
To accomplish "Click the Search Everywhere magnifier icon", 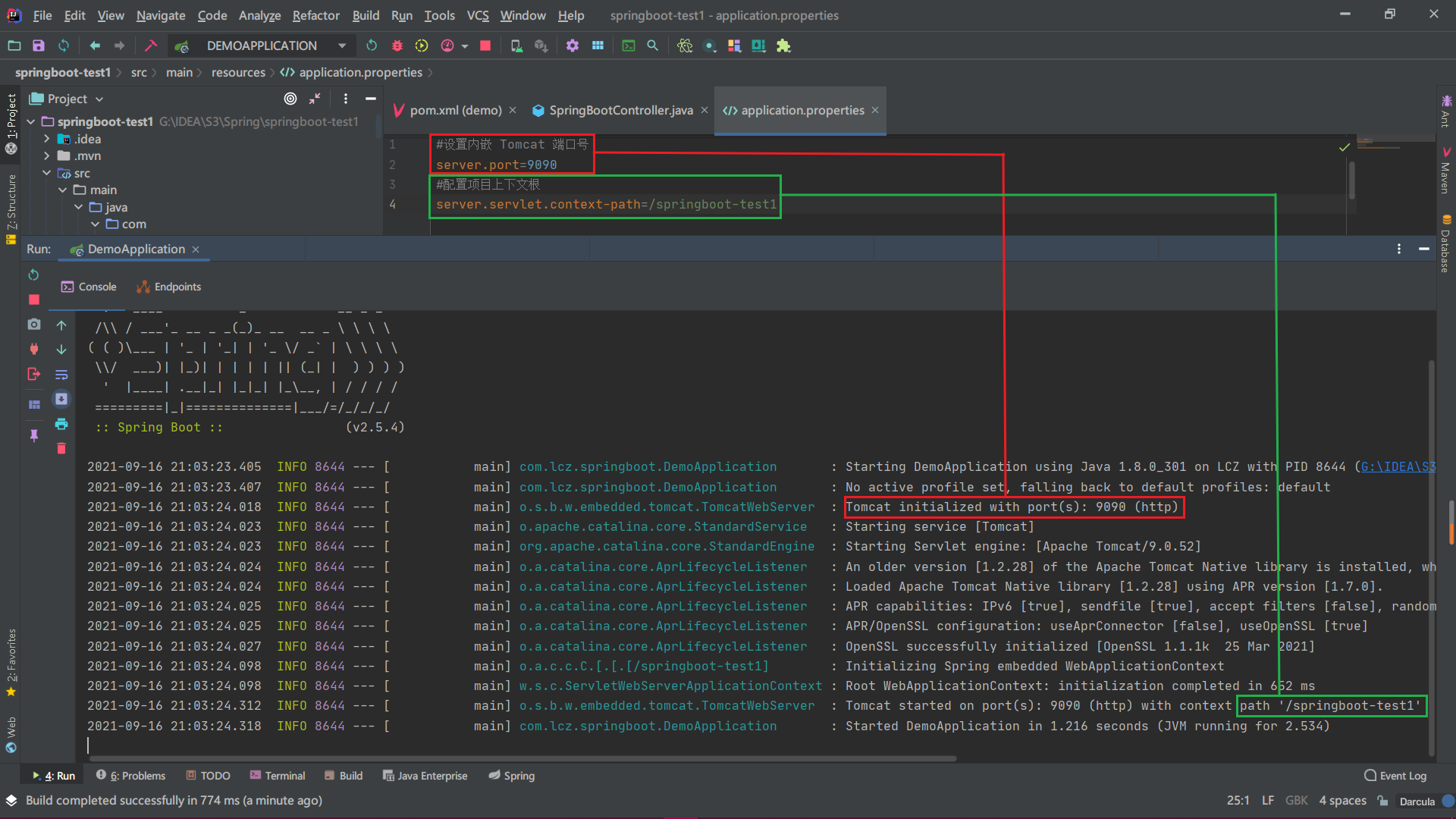I will tap(652, 45).
